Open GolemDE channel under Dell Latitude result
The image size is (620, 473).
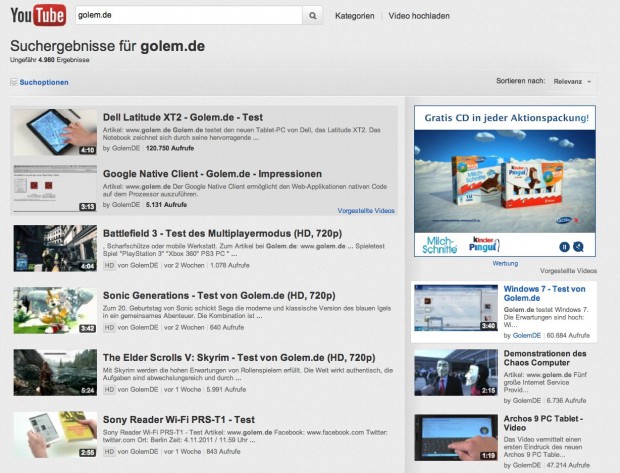coord(126,148)
